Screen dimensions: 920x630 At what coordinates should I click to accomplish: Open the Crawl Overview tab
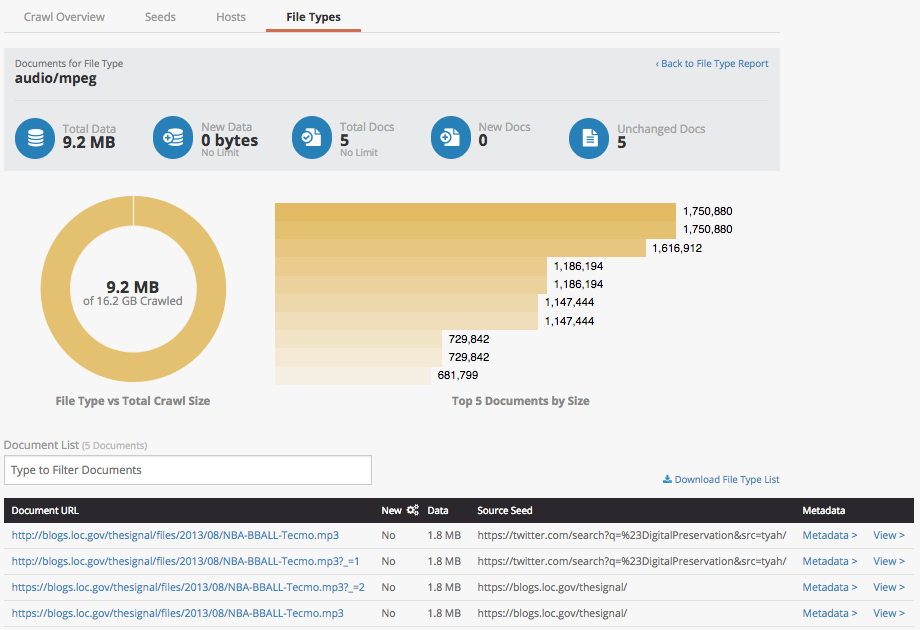tap(64, 17)
